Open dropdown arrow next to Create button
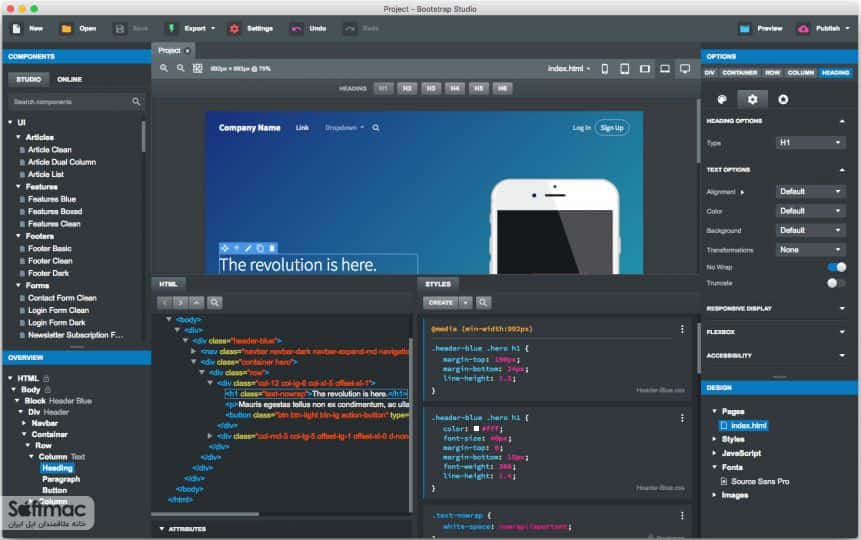 (x=465, y=302)
